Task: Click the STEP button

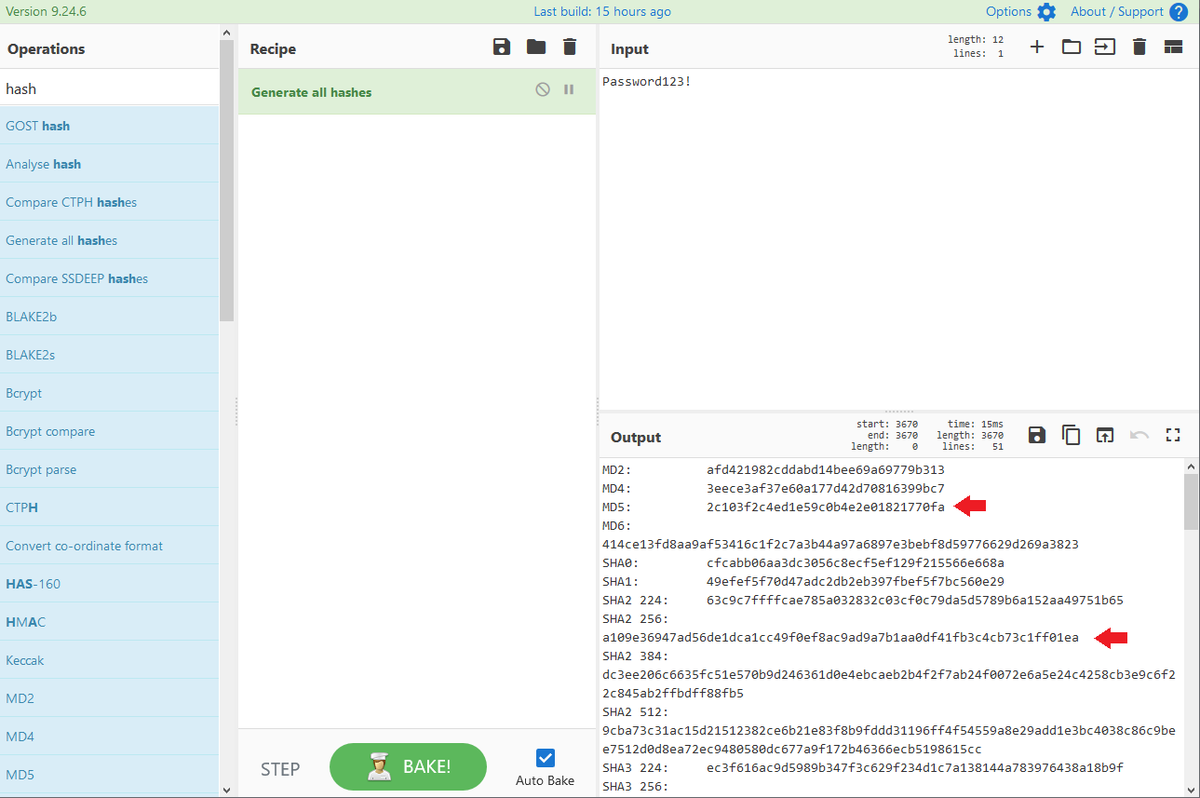Action: [x=280, y=769]
